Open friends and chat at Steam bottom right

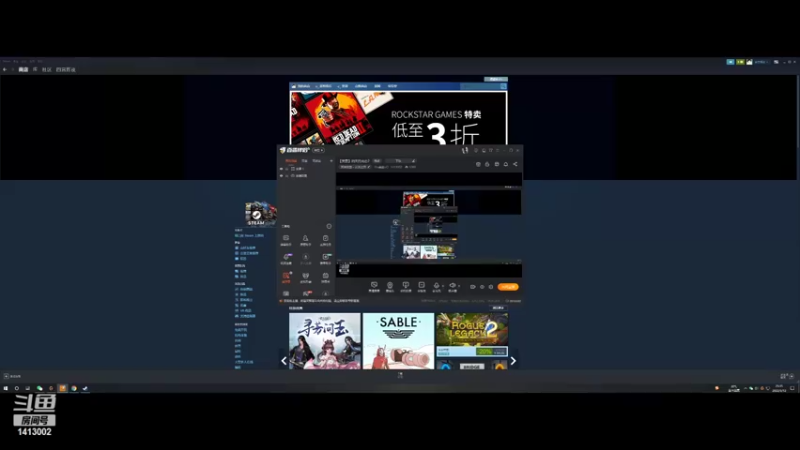(x=787, y=376)
